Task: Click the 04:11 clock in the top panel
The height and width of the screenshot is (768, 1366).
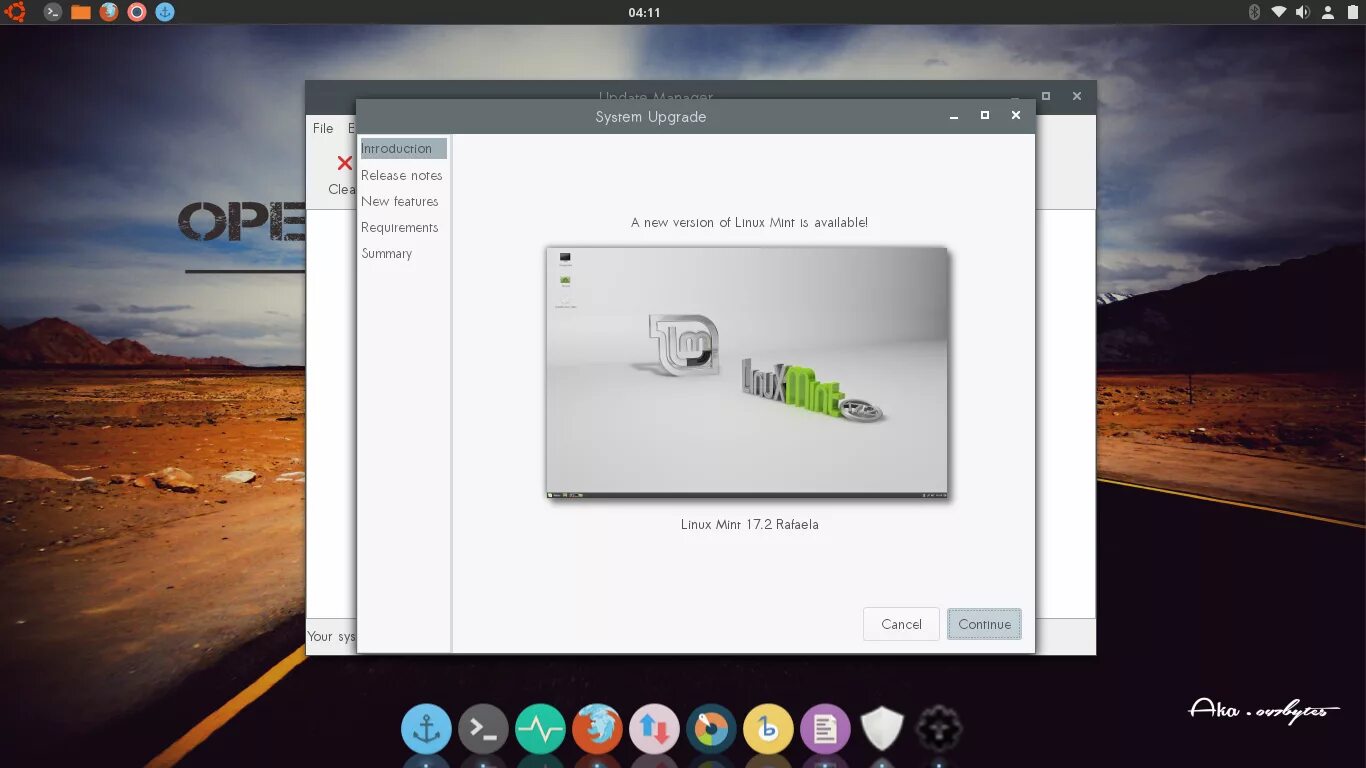Action: click(x=644, y=12)
